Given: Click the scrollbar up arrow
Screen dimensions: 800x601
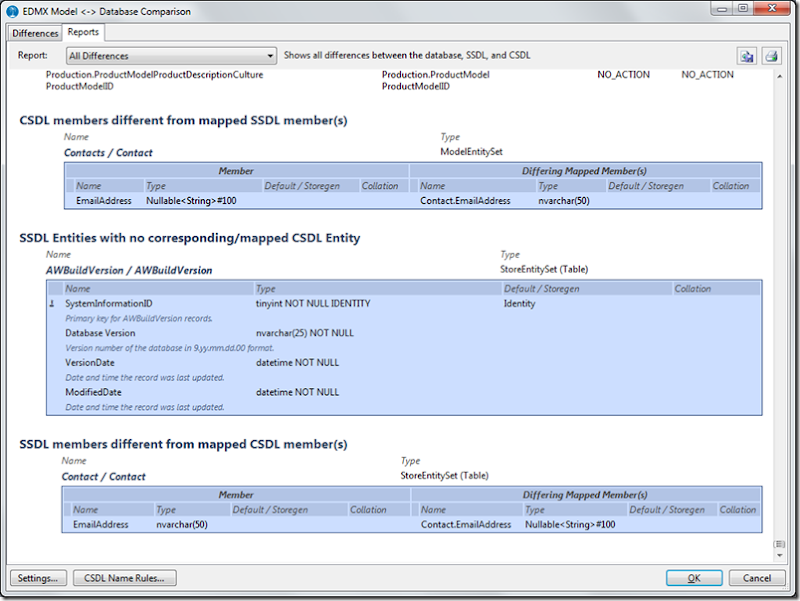Looking at the screenshot, I should click(x=780, y=76).
